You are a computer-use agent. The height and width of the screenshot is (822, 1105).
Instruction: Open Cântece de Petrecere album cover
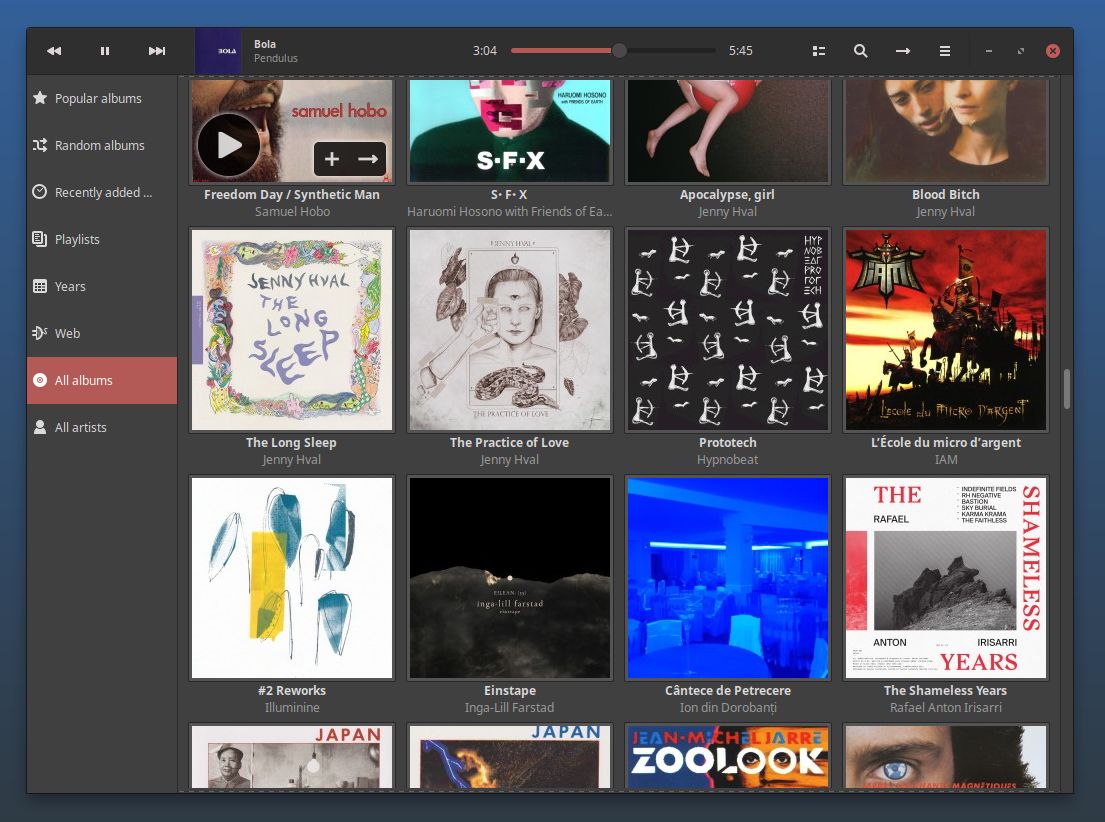pyautogui.click(x=728, y=578)
